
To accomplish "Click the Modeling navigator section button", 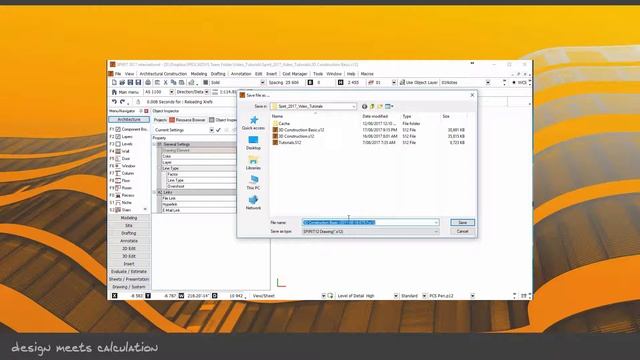I will (x=129, y=218).
